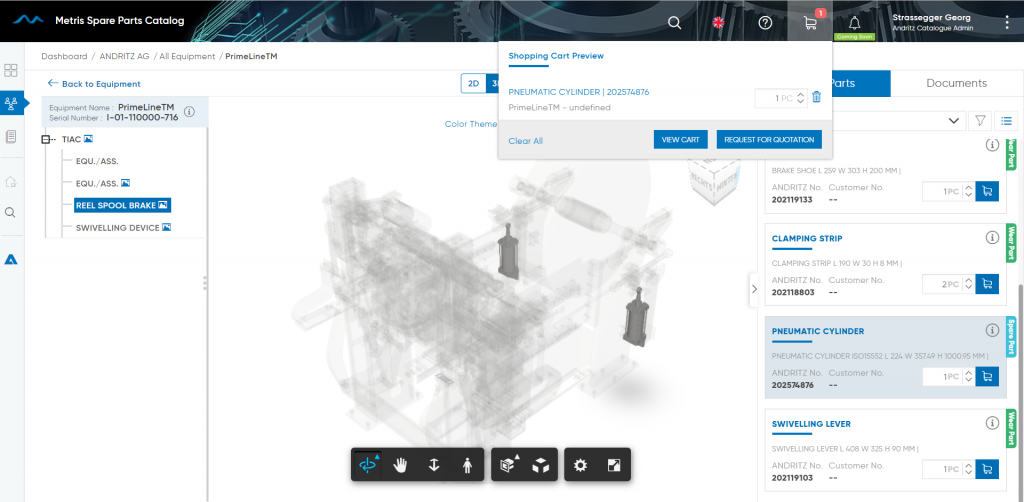The height and width of the screenshot is (502, 1024).
Task: Open the SWIVELLING LEVER part title
Action: (811, 424)
